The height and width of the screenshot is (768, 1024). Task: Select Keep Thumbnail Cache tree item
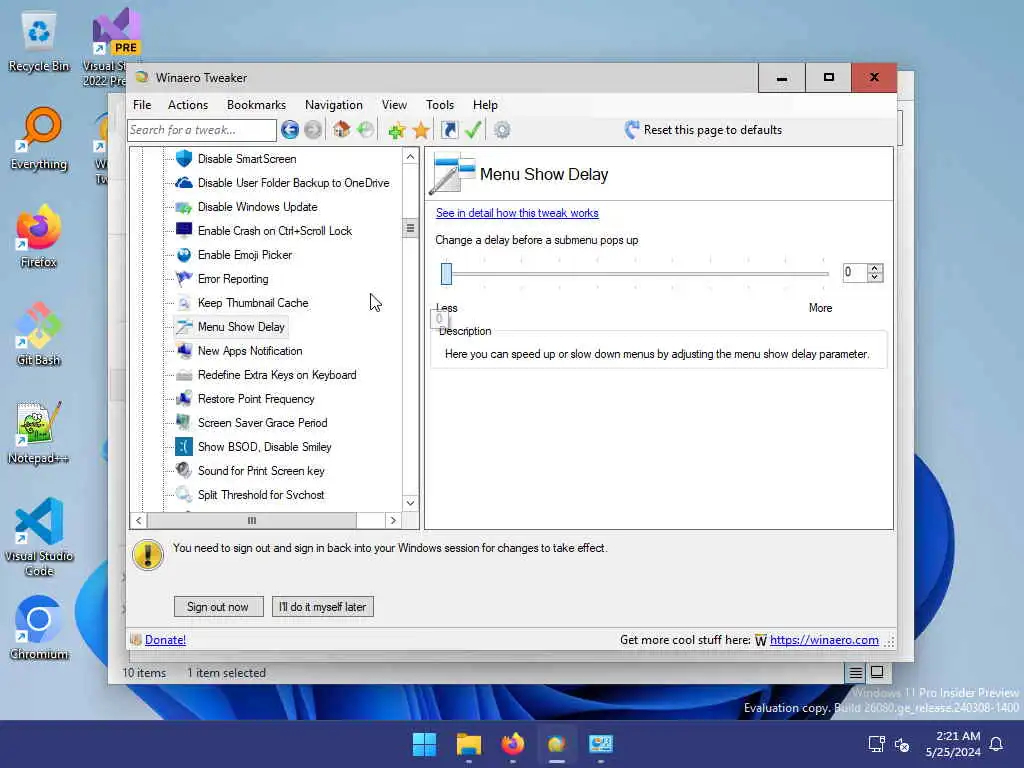click(253, 303)
